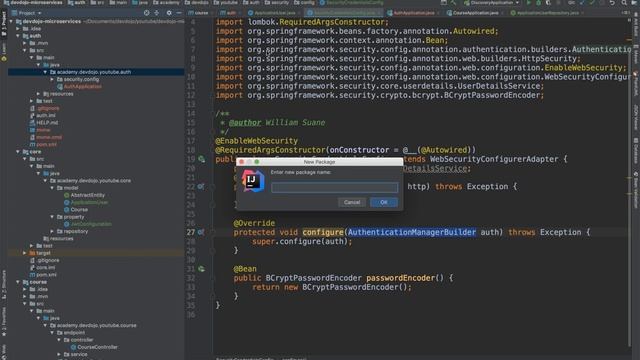The image size is (640, 360).
Task: Open the Structure tool window side tab
Action: (x=4, y=283)
